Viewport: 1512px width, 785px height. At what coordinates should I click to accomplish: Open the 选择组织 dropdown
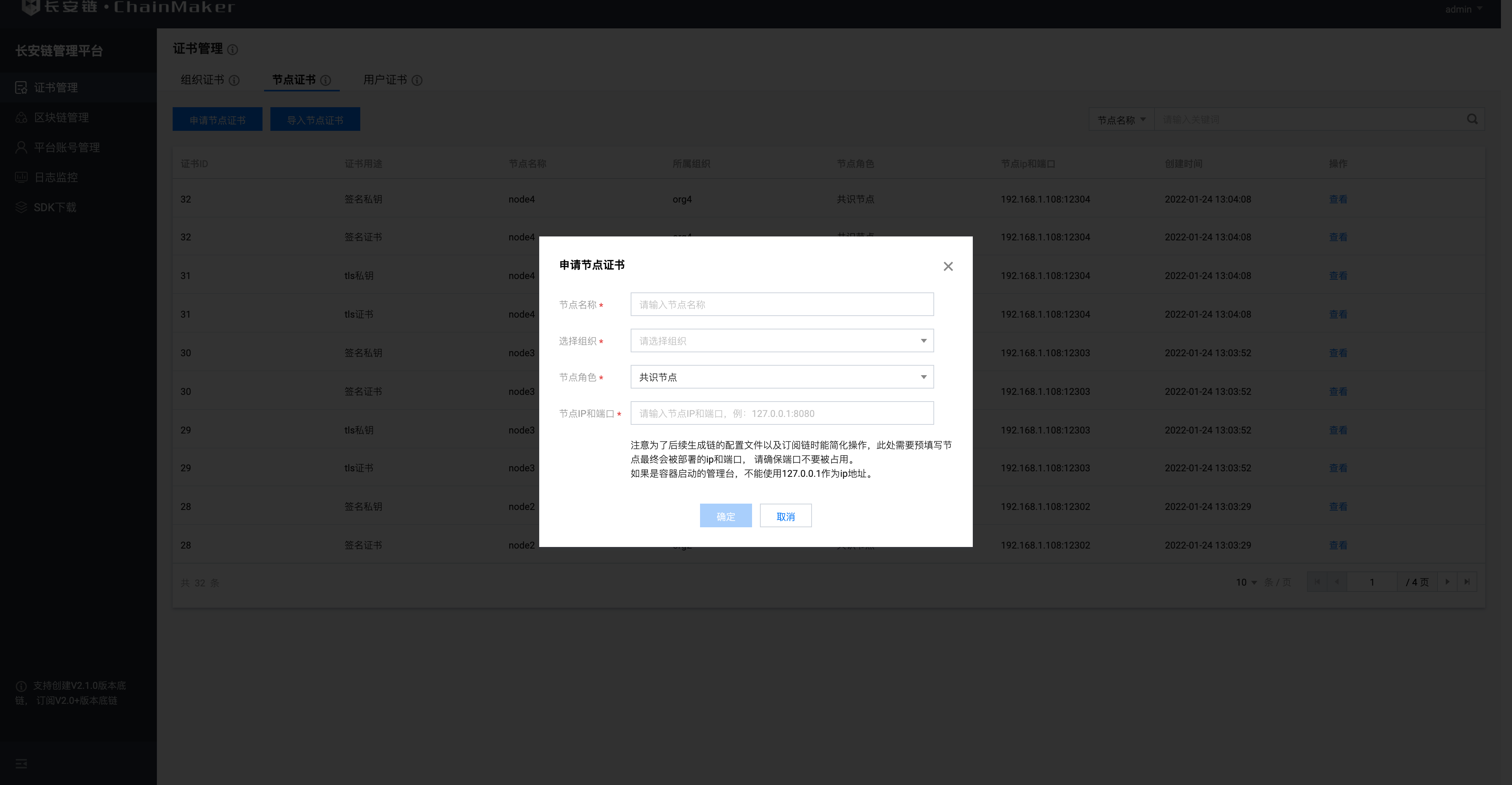coord(782,341)
